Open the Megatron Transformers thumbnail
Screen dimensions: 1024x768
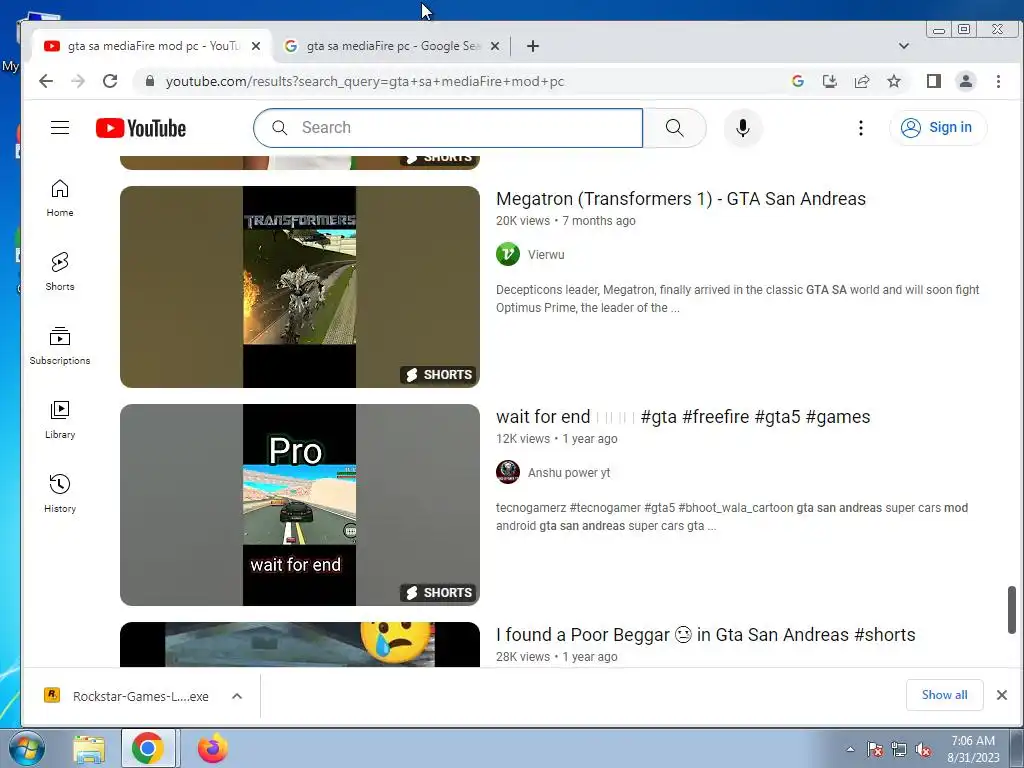(x=300, y=287)
